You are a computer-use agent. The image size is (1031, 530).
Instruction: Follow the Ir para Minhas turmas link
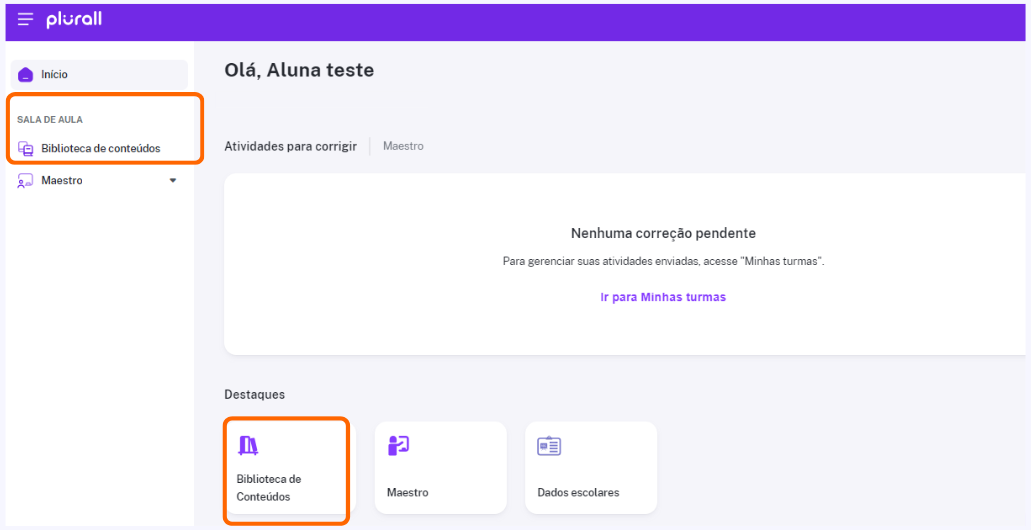(663, 297)
